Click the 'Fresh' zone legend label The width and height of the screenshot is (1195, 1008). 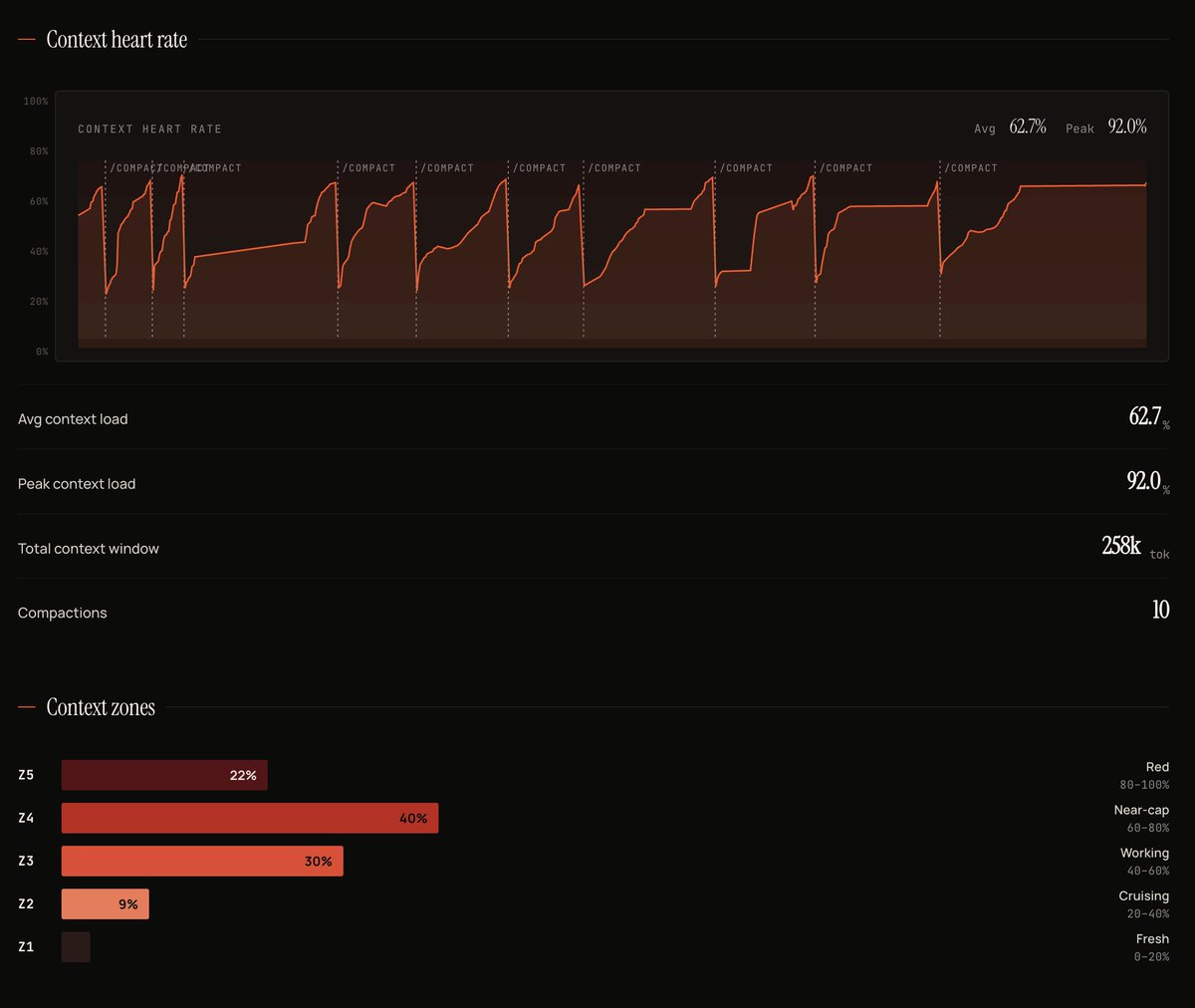[x=1152, y=938]
